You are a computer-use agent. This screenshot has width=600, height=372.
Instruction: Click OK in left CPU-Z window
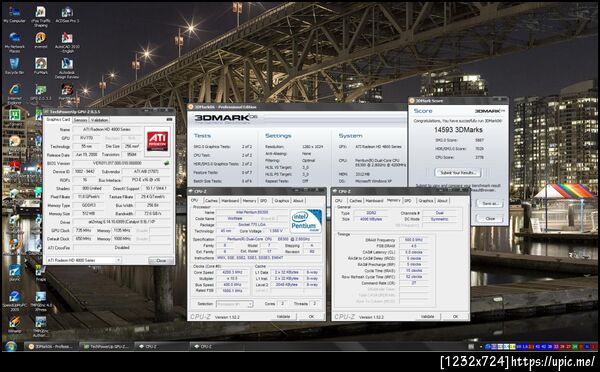click(311, 317)
